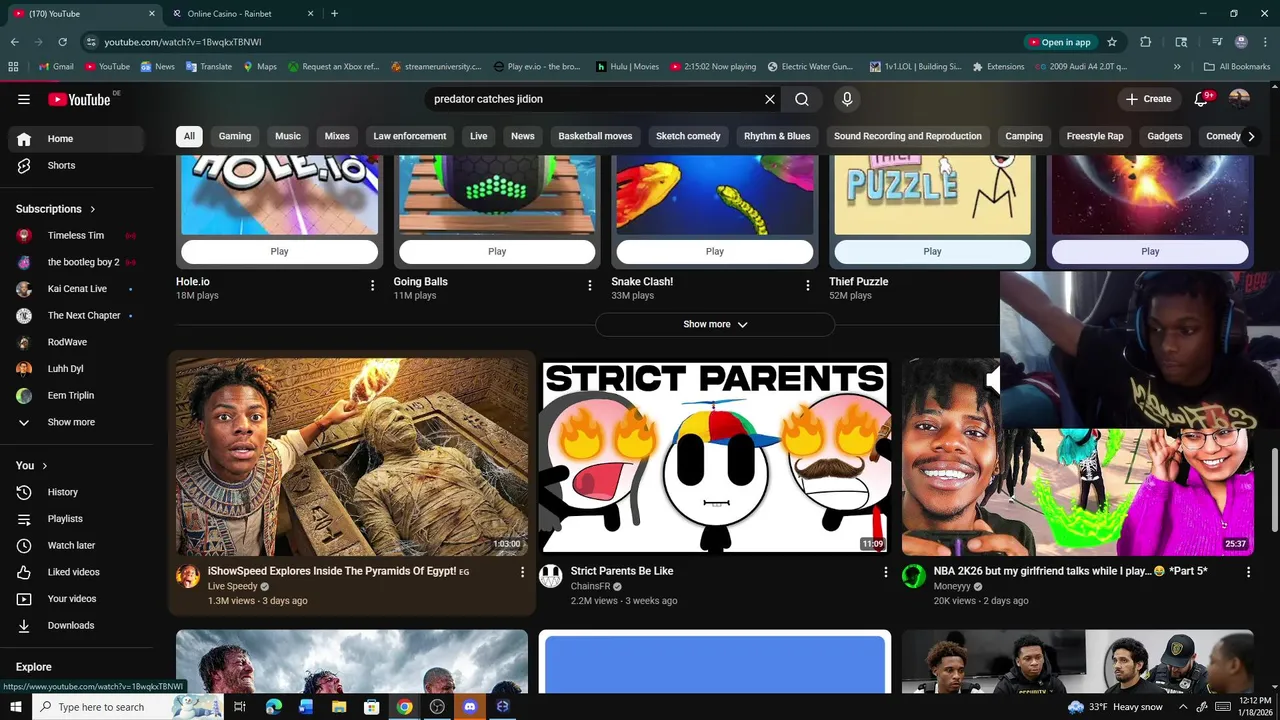
Task: Expand Show more games
Action: [x=715, y=324]
